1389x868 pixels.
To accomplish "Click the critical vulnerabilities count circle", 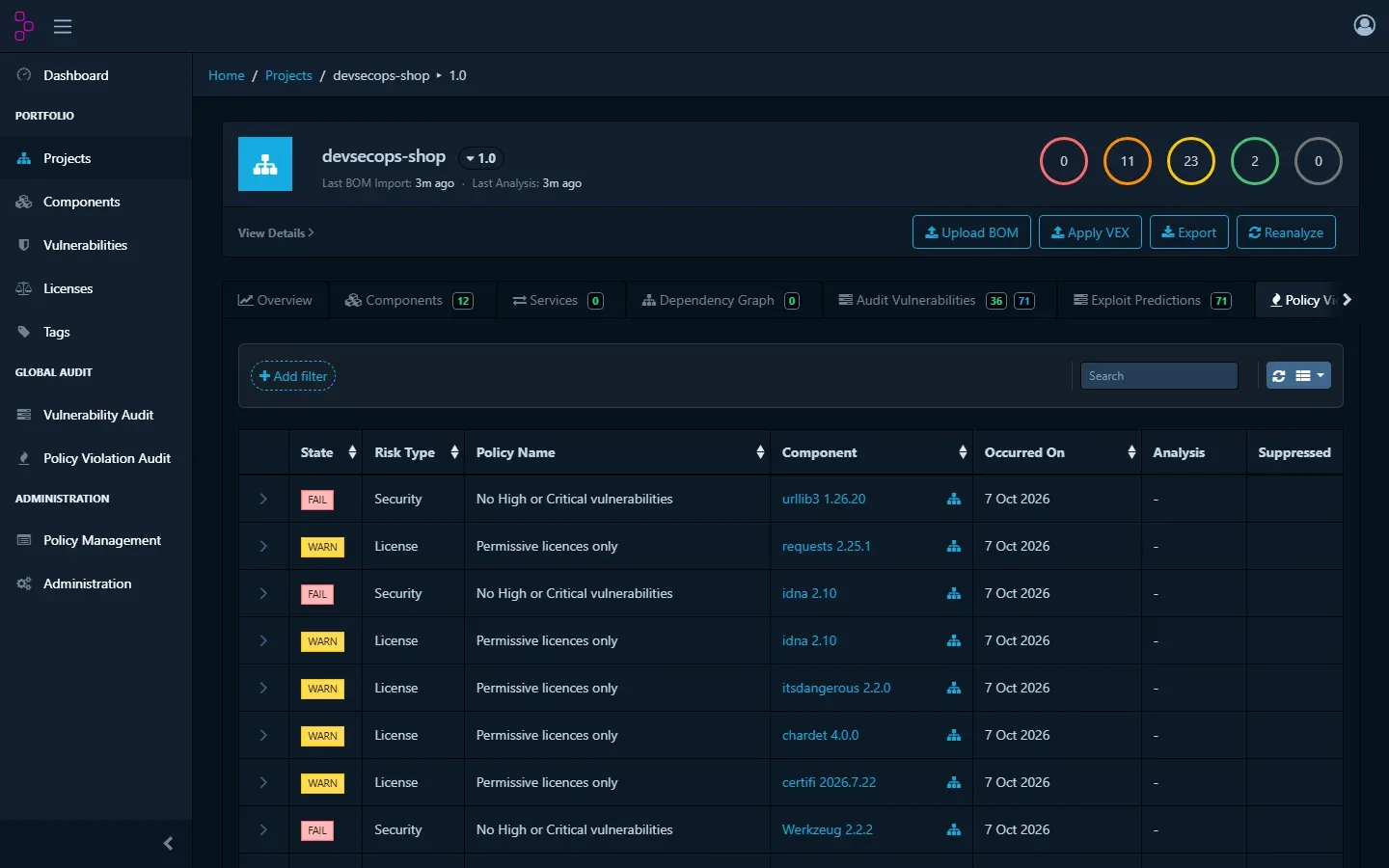I will pos(1064,161).
